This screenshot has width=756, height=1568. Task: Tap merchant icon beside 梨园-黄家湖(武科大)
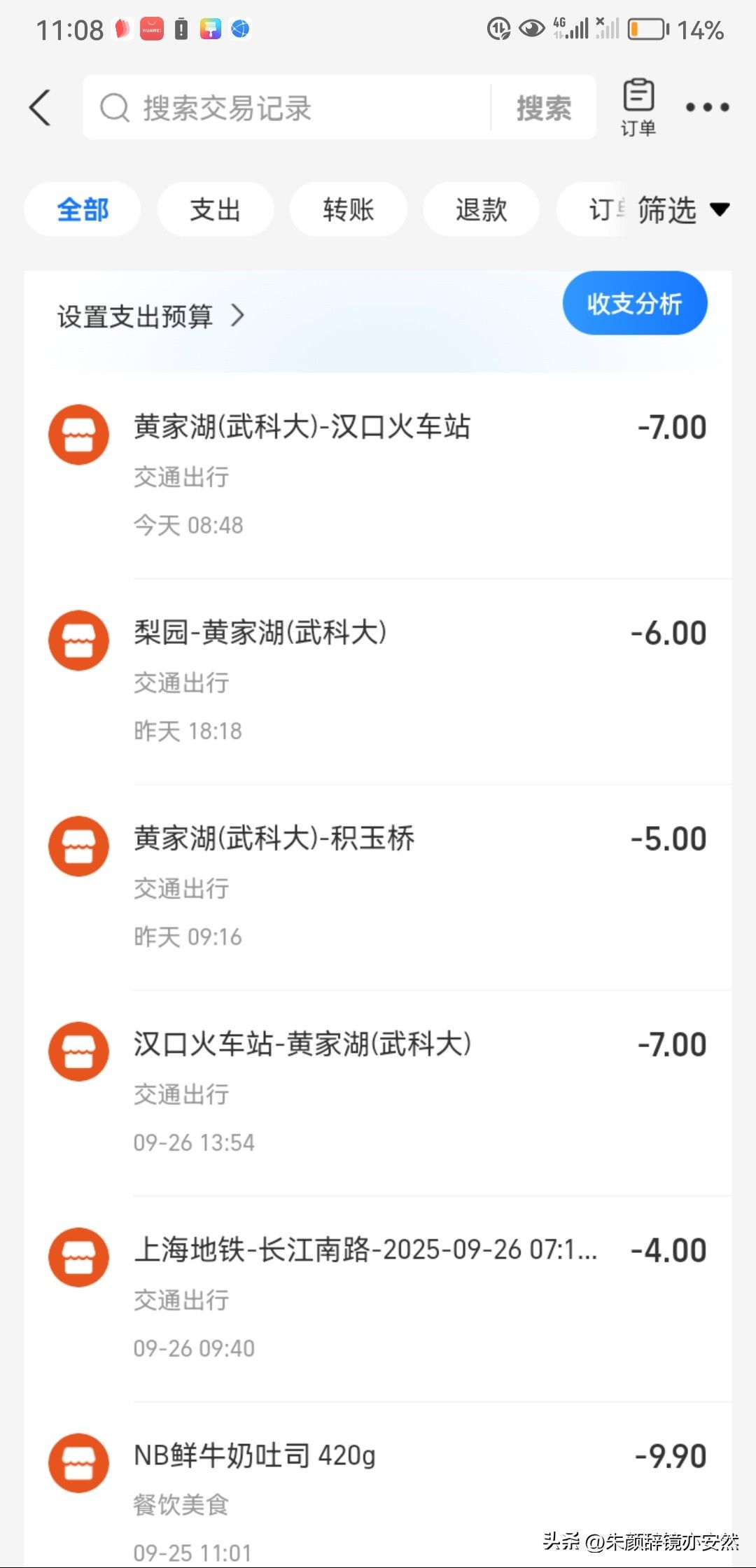(x=78, y=640)
